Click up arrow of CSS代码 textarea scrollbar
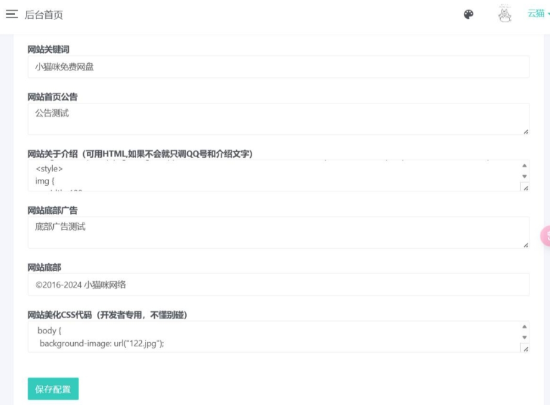This screenshot has width=550, height=405. (524, 326)
